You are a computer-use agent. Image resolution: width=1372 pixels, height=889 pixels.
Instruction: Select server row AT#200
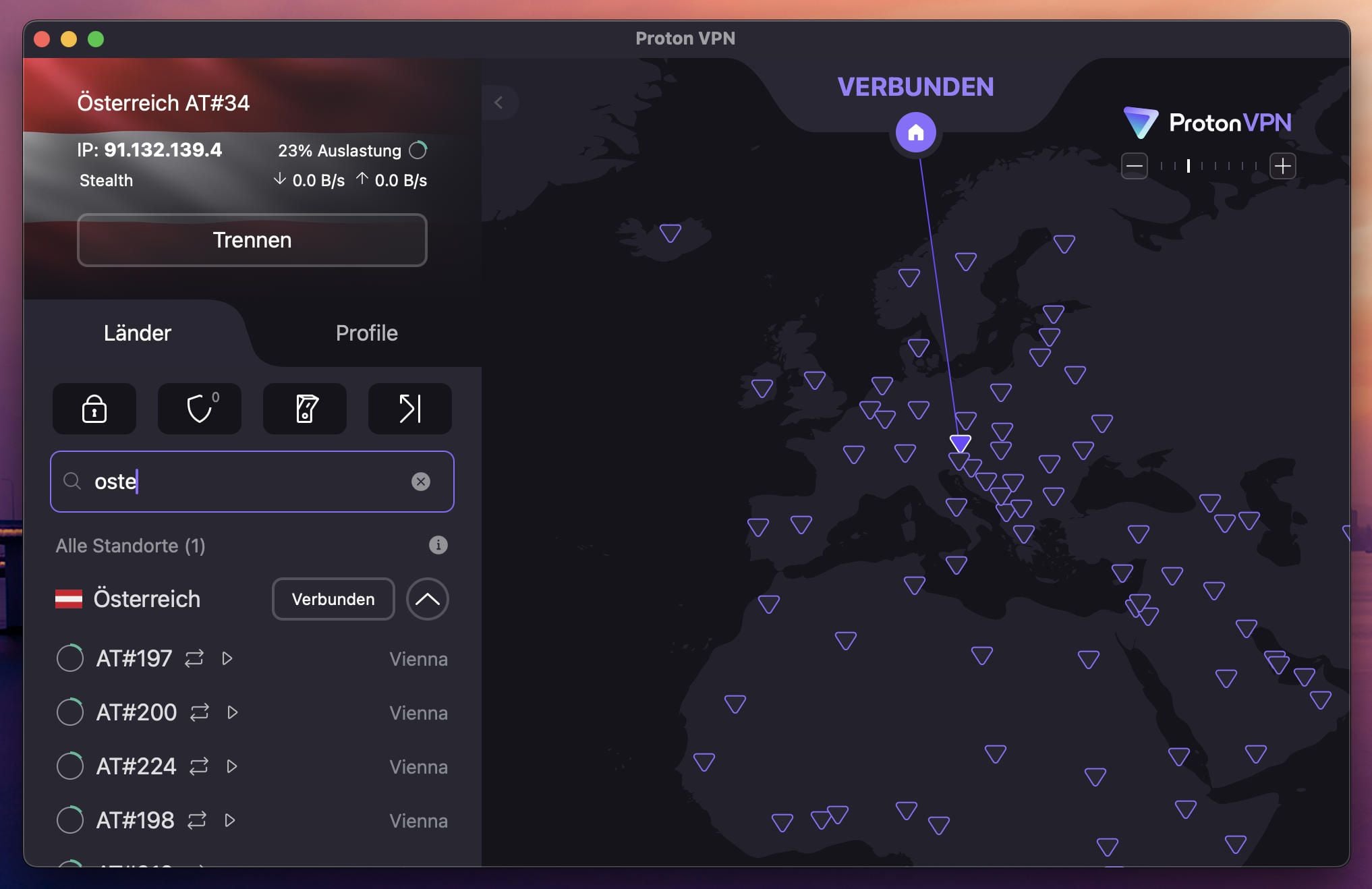point(252,712)
